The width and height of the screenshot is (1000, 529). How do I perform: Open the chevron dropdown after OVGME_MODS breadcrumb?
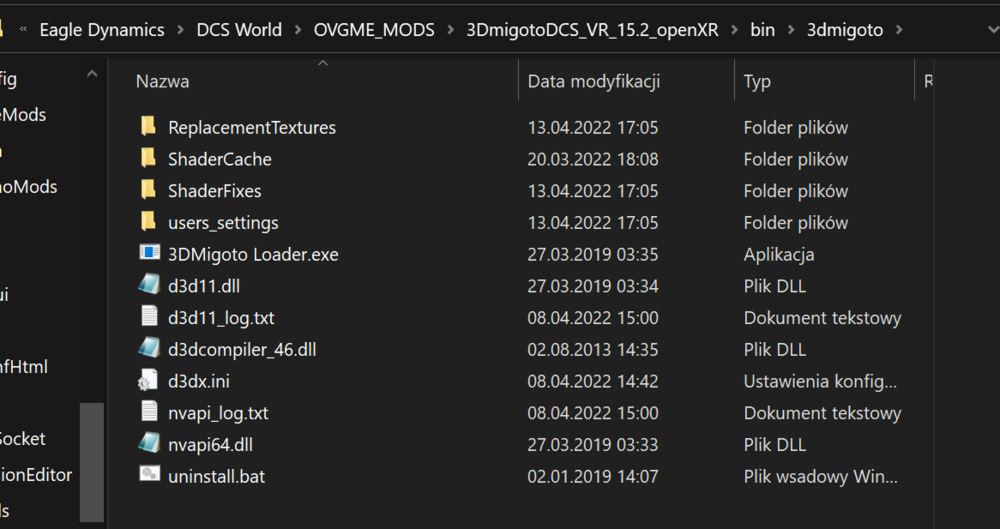451,30
